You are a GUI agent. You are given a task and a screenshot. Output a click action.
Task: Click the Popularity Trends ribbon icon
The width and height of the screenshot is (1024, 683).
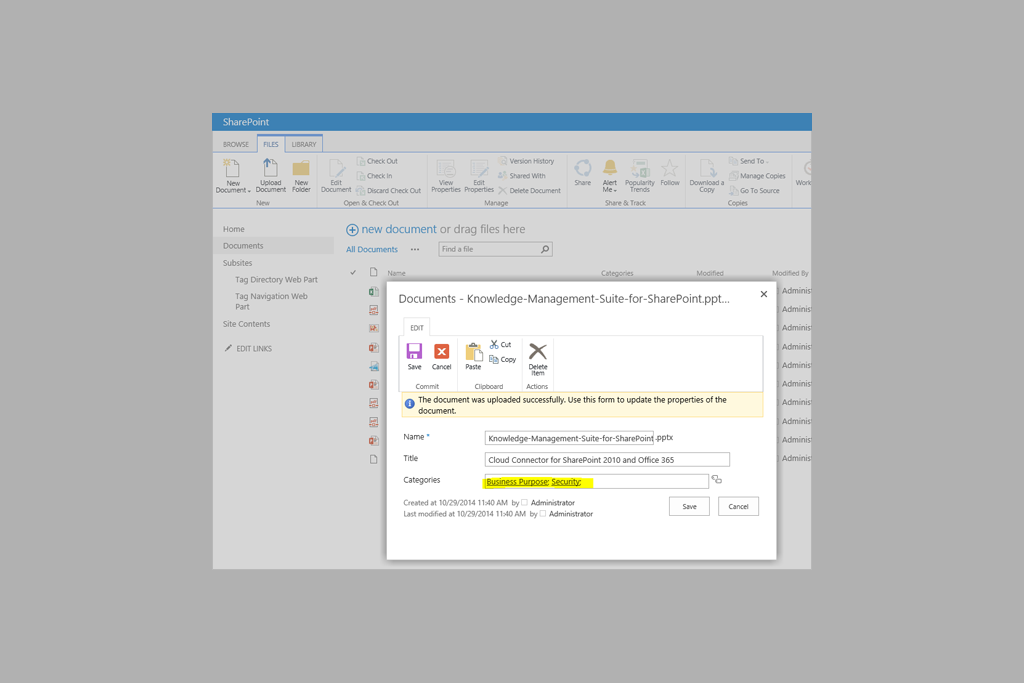[x=640, y=168]
